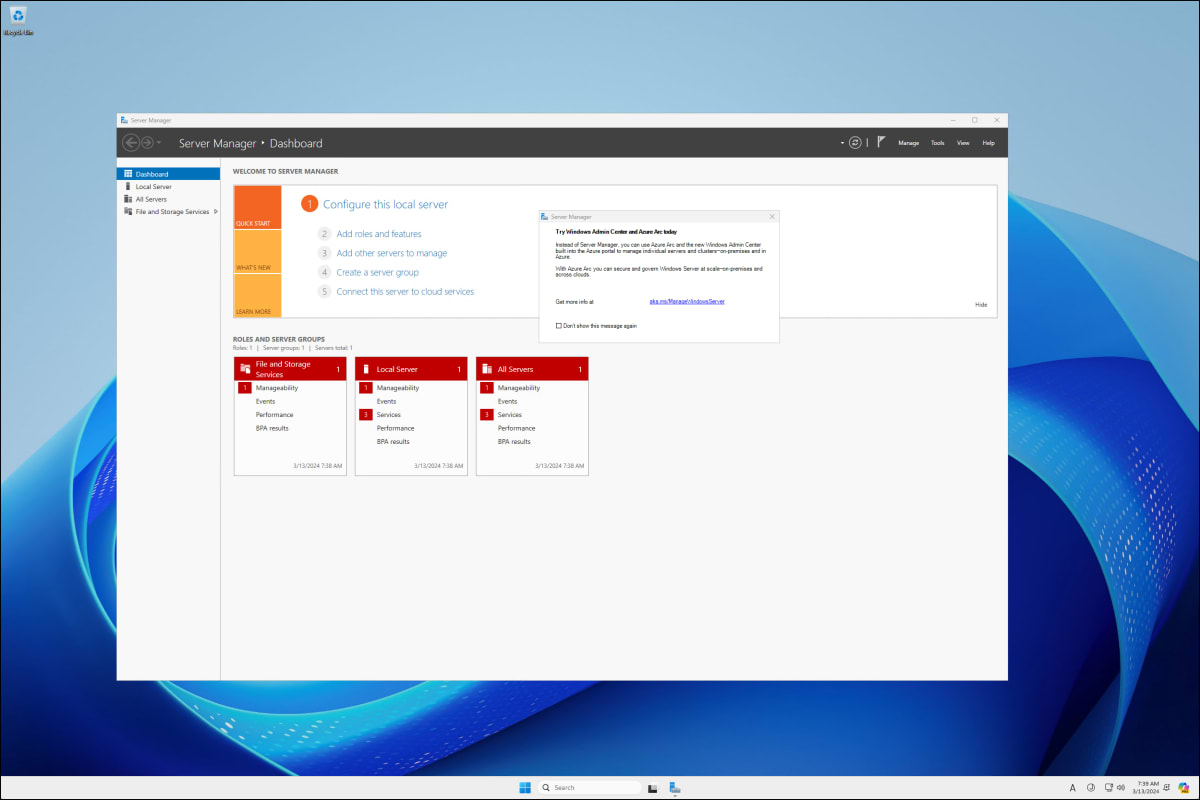
Task: Open the All Servers tile header
Action: tap(532, 369)
